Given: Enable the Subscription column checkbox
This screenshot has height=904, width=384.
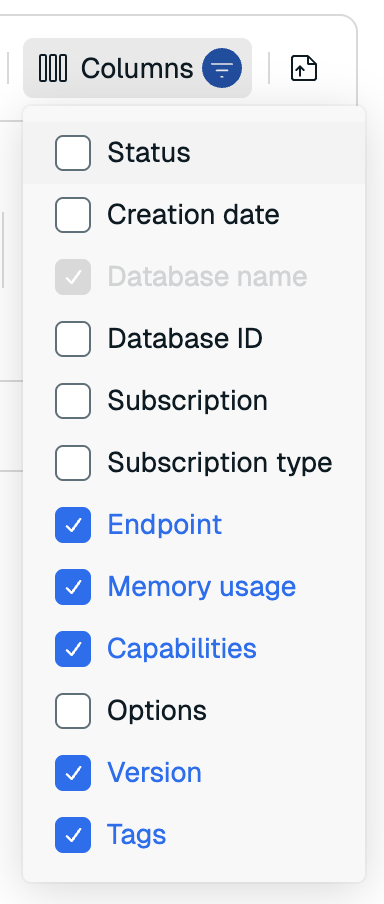Looking at the screenshot, I should [x=73, y=401].
